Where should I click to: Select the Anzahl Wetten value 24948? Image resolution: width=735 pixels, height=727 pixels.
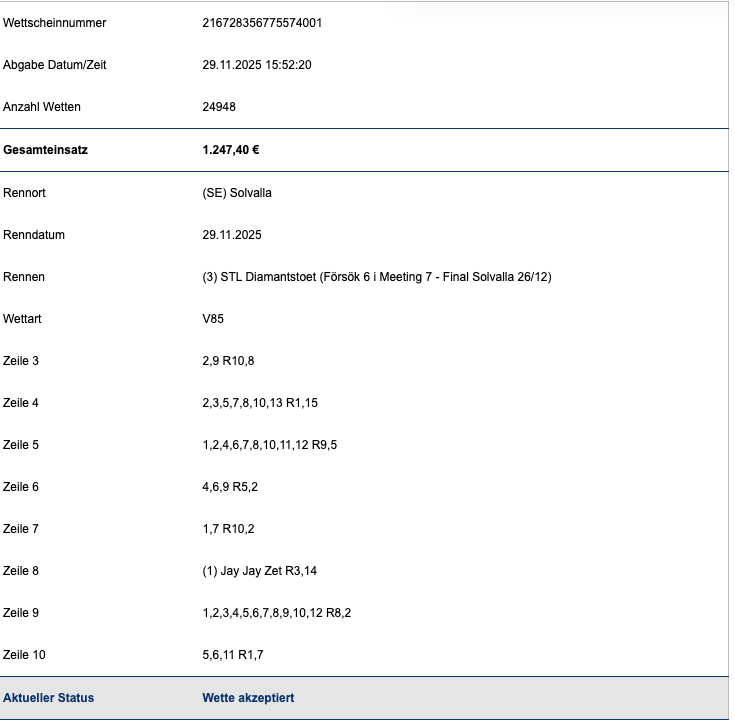pyautogui.click(x=219, y=107)
